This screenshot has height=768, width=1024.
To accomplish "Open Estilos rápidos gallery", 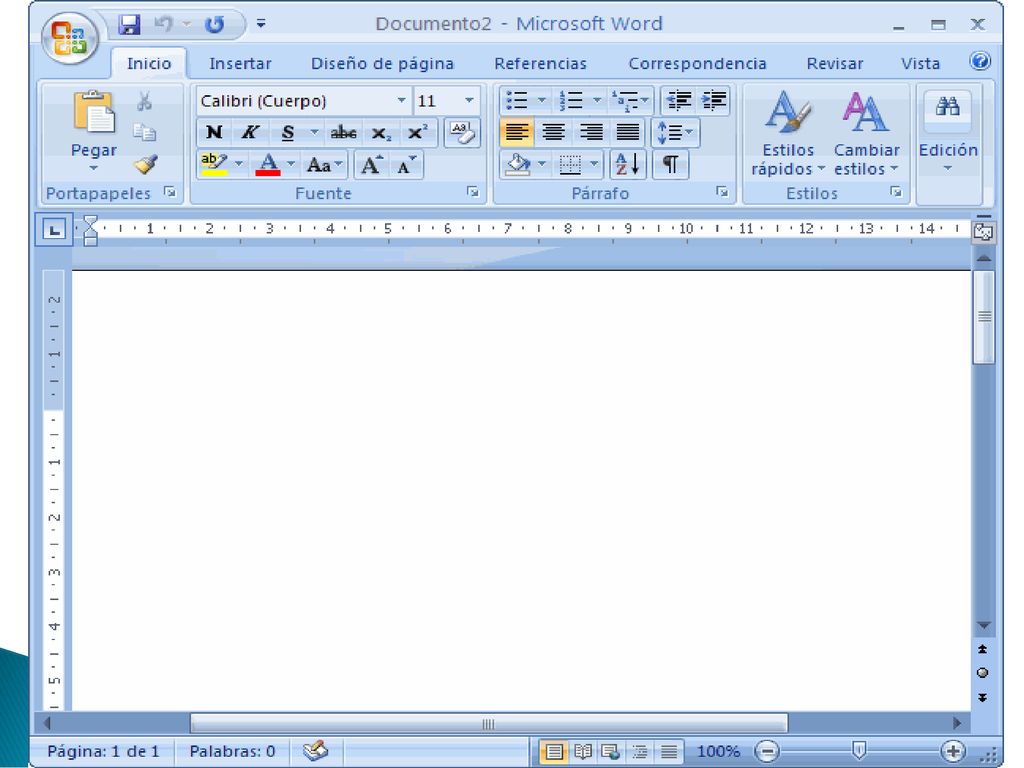I will point(788,134).
